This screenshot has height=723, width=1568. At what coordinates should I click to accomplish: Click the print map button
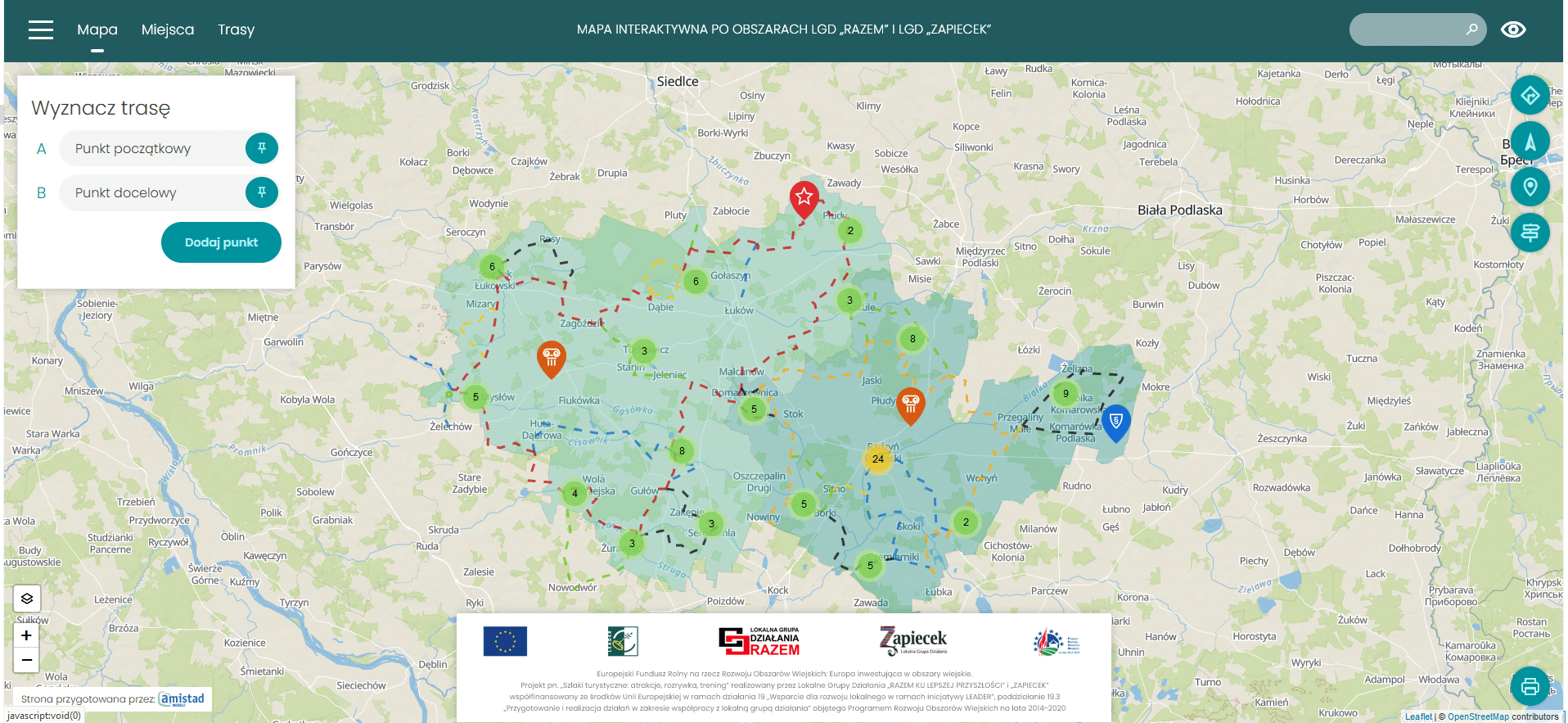(x=1530, y=686)
